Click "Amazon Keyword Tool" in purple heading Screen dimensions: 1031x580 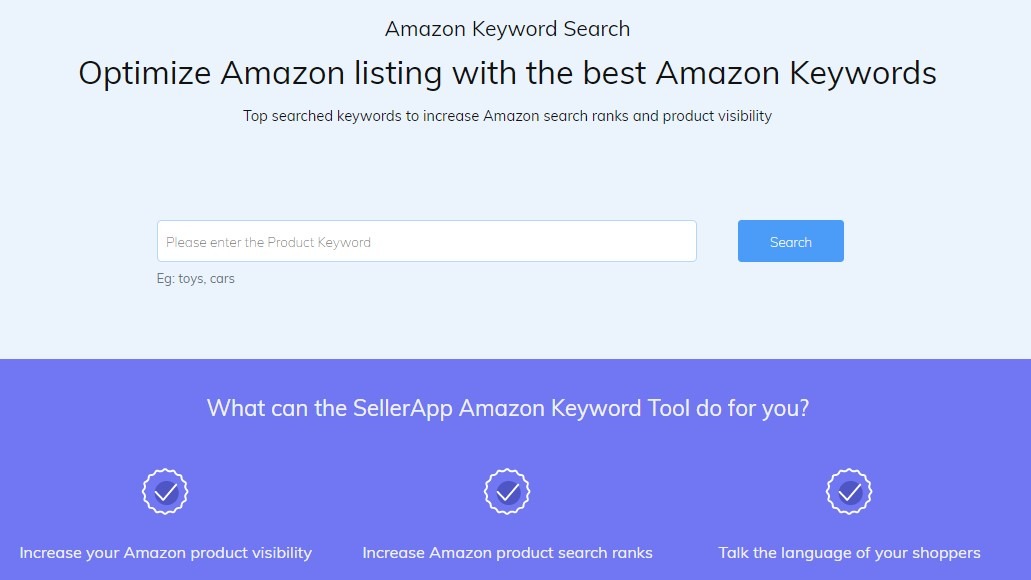coord(575,408)
